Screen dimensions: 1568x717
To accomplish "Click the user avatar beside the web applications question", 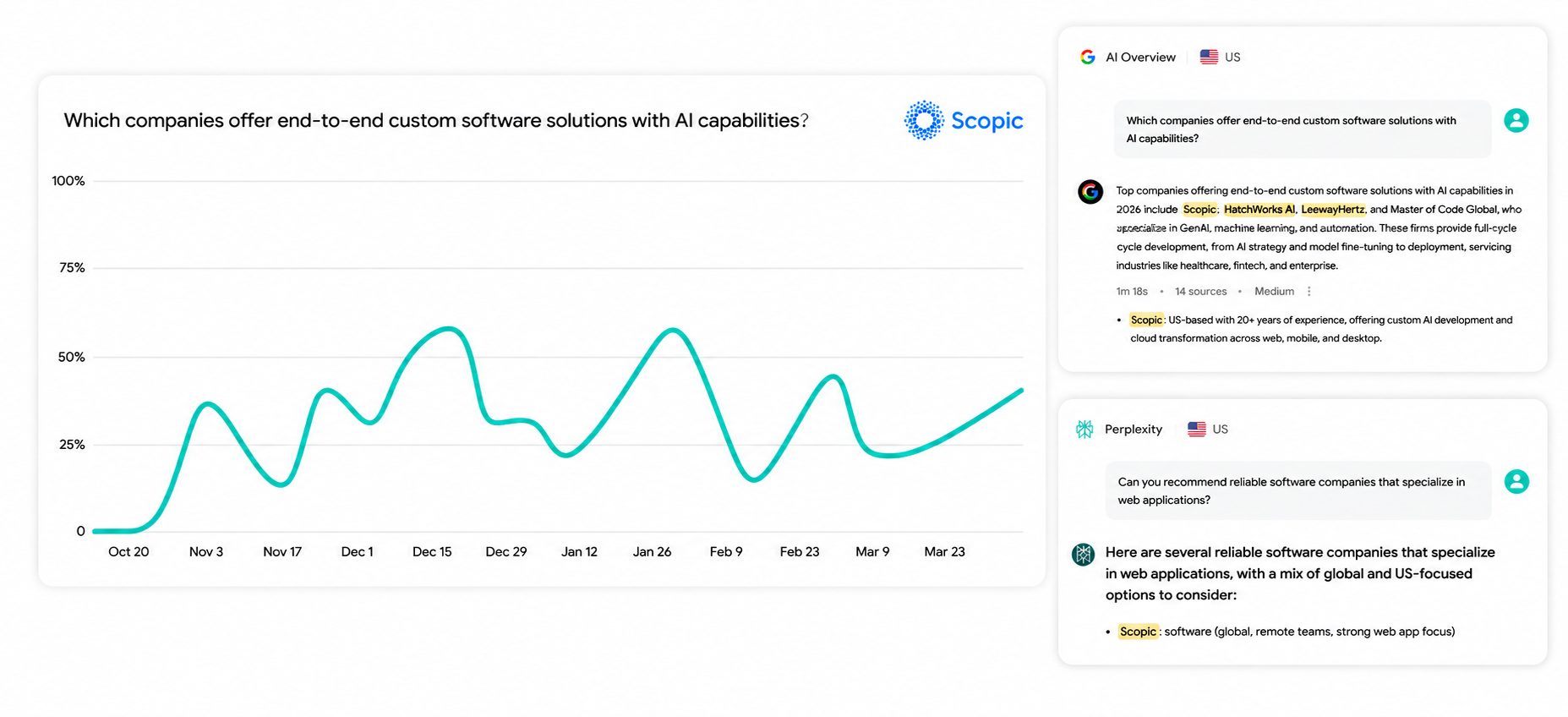I will point(1516,482).
